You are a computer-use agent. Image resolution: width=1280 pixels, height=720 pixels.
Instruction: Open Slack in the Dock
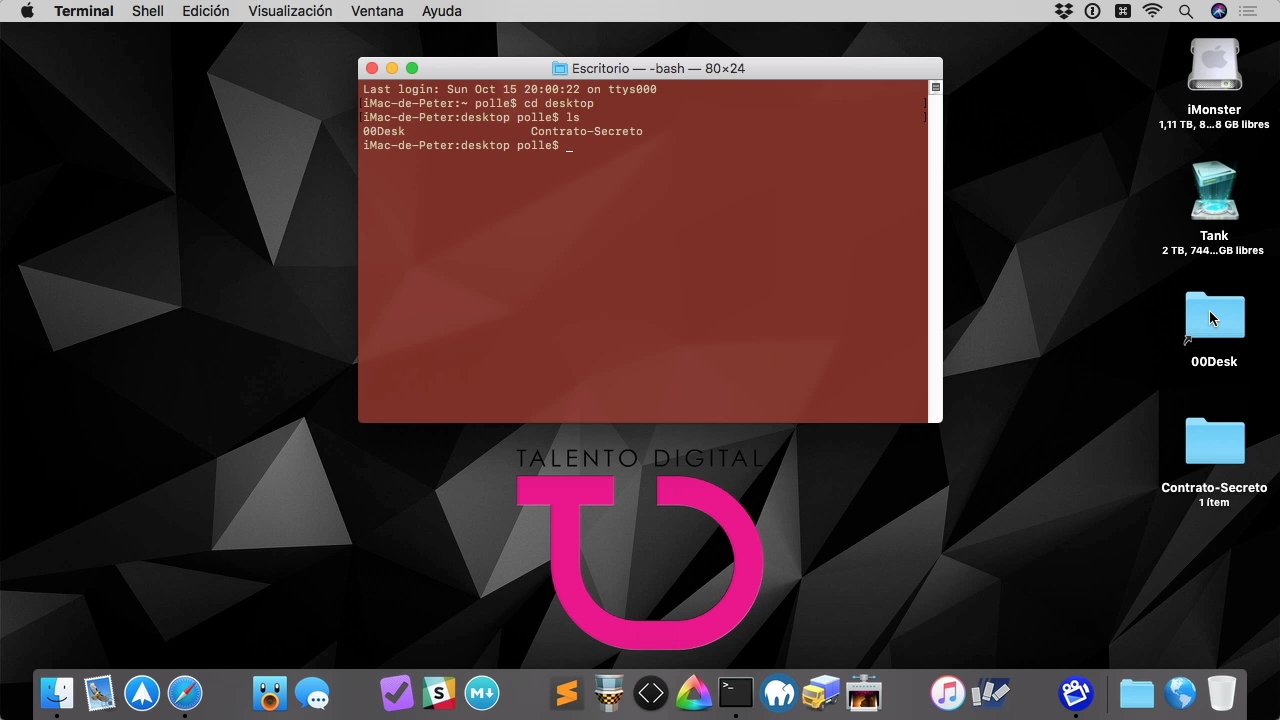pyautogui.click(x=439, y=693)
